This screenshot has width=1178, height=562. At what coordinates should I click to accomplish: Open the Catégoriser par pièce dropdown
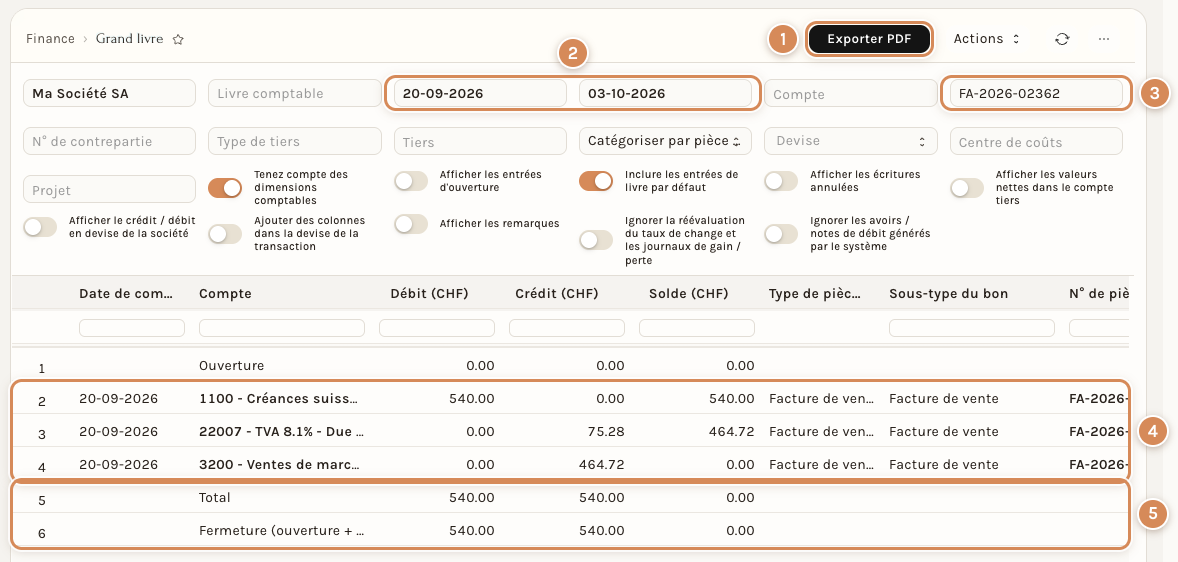pos(665,140)
